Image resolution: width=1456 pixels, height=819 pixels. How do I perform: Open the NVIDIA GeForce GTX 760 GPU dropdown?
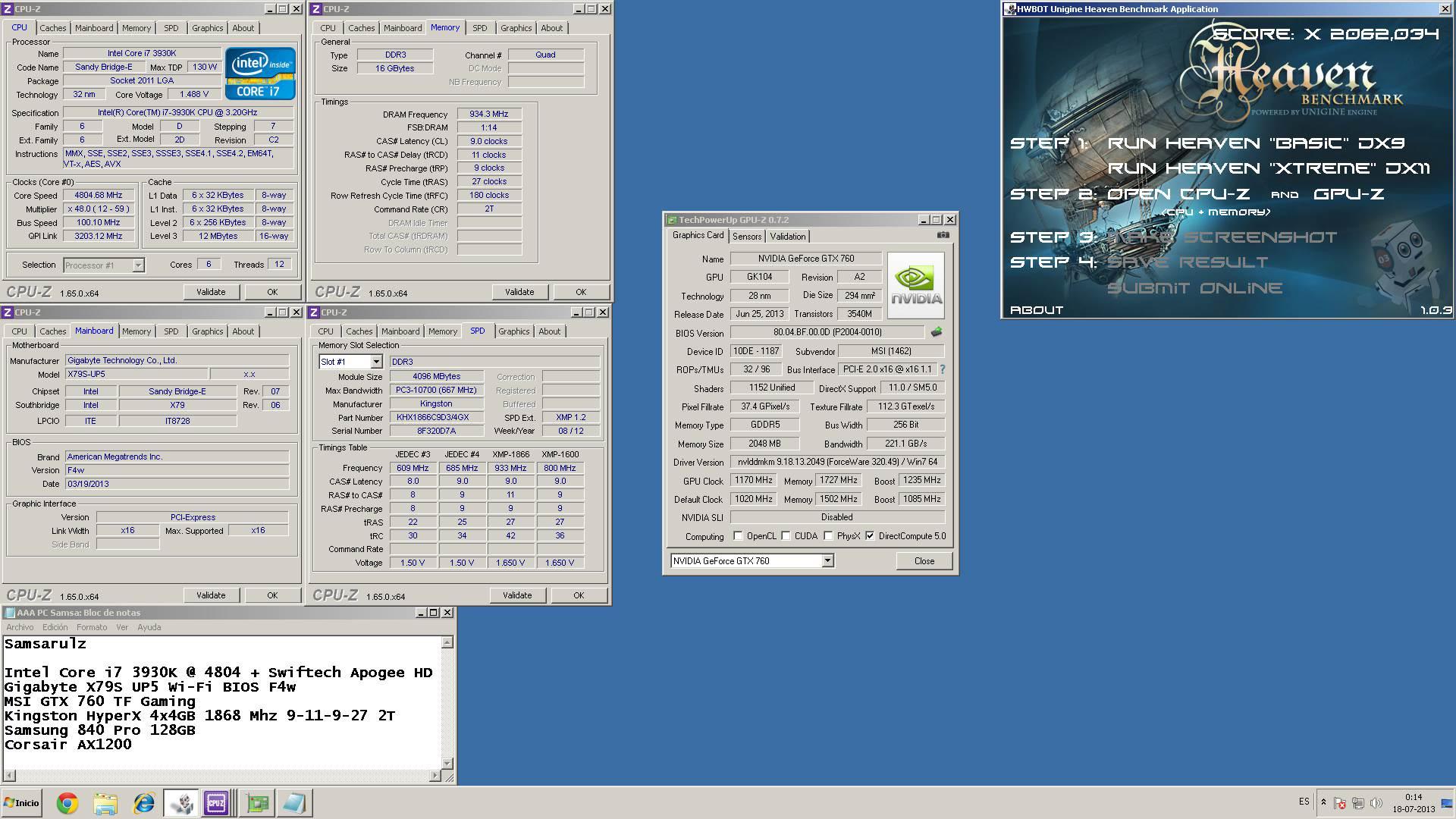[827, 561]
